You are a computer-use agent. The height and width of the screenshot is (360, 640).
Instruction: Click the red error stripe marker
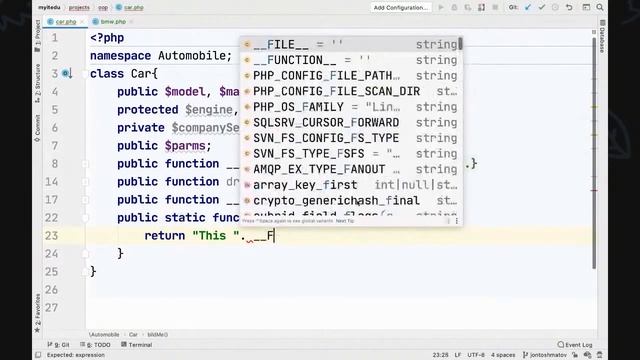click(594, 191)
